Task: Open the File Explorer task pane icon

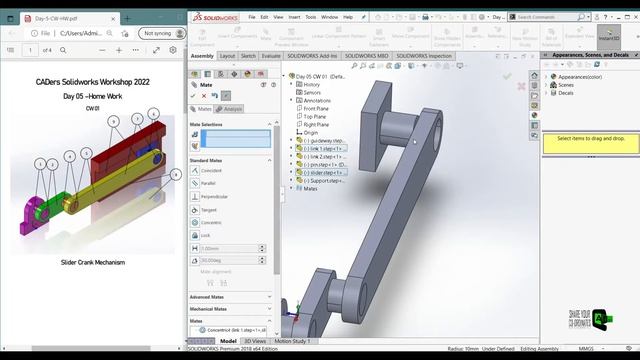Action: 534,96
